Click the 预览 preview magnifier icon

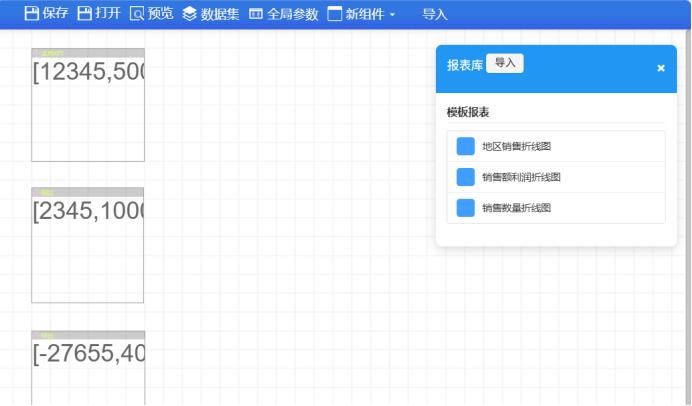[137, 14]
